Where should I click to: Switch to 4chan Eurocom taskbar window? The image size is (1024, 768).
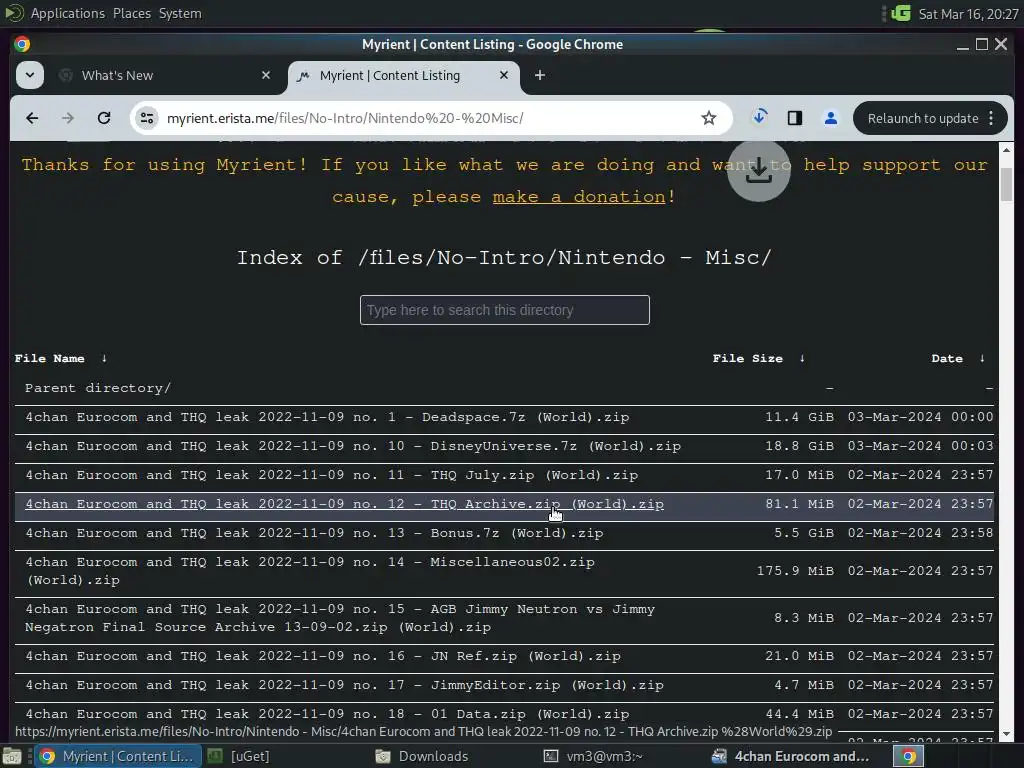pos(792,756)
